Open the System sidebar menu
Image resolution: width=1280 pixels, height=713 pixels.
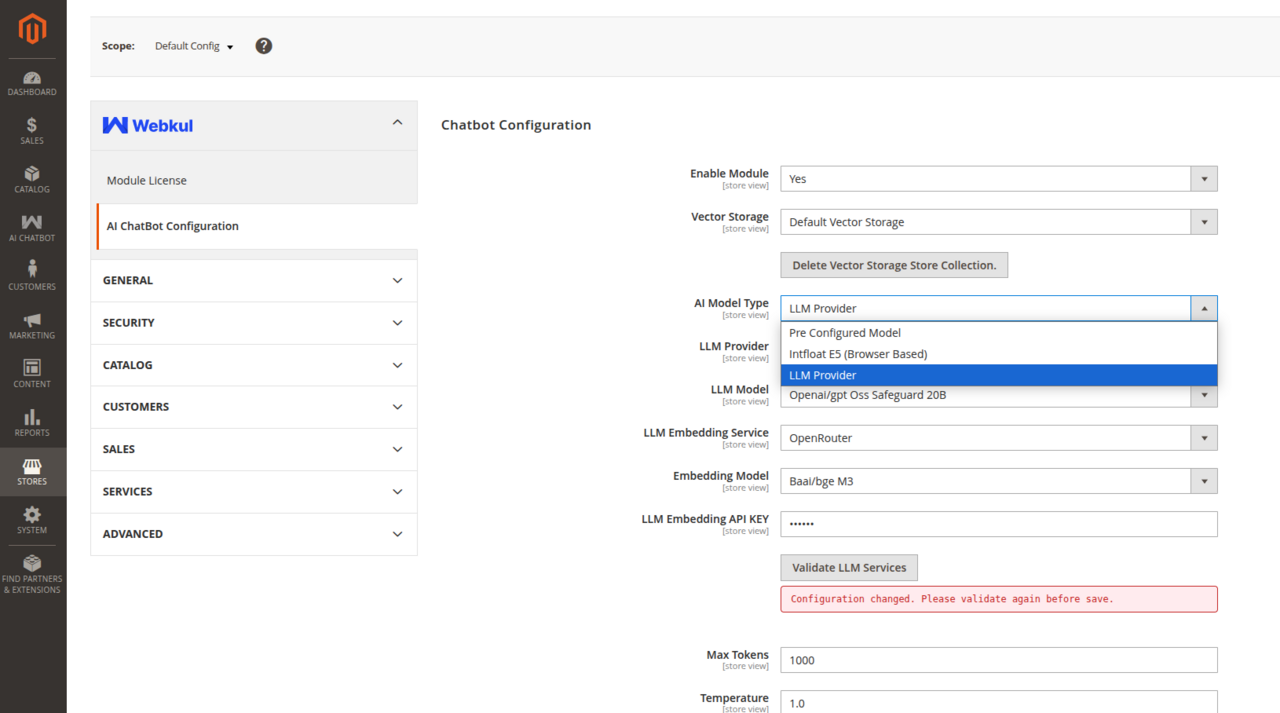[32, 521]
